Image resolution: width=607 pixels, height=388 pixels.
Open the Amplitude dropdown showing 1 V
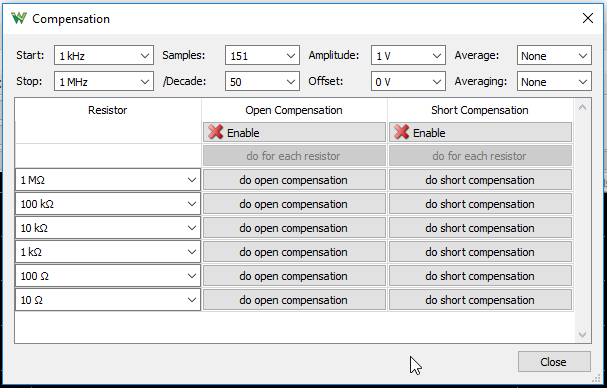[408, 55]
